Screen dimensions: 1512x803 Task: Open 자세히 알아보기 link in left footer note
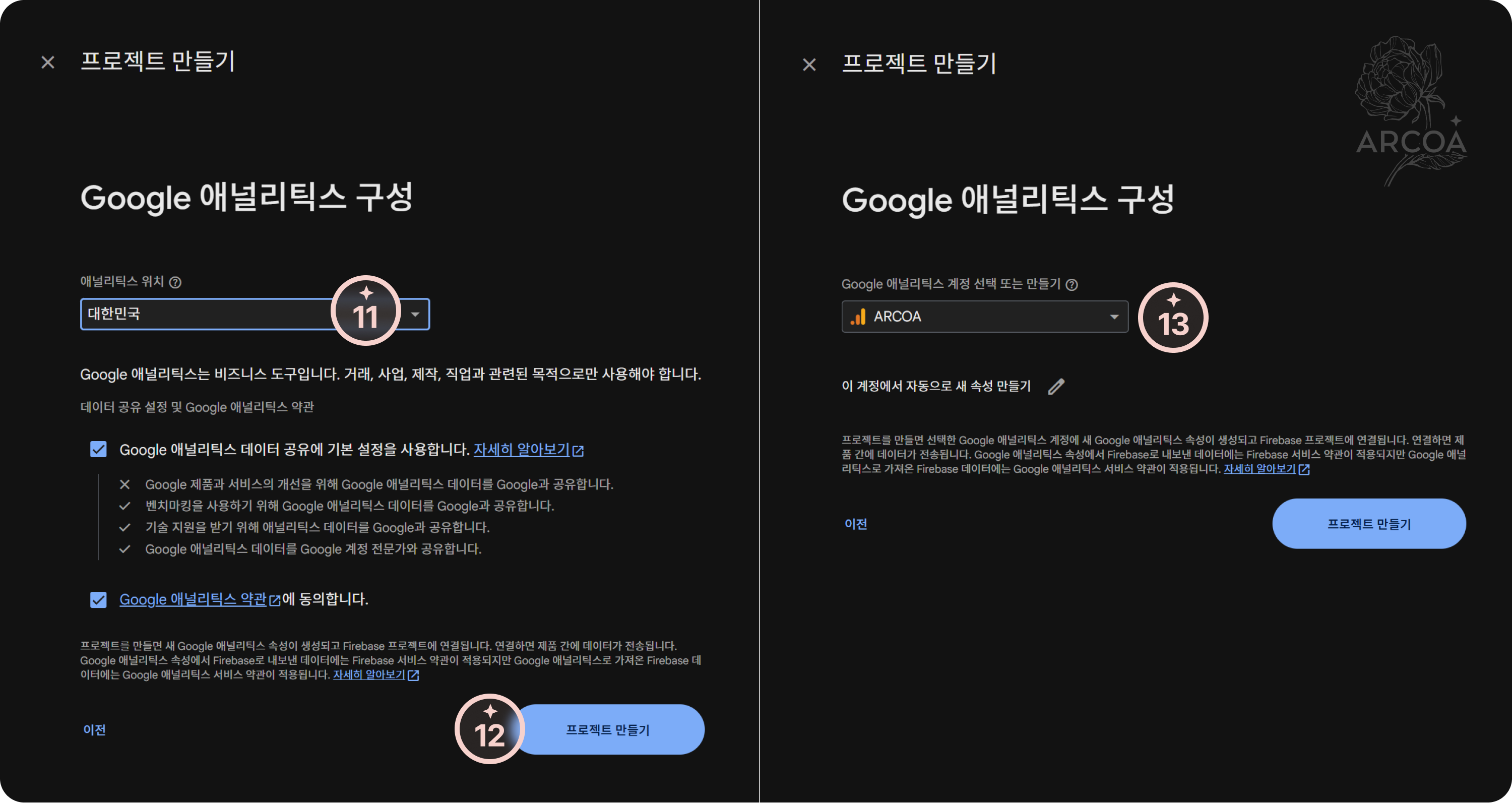(x=369, y=675)
